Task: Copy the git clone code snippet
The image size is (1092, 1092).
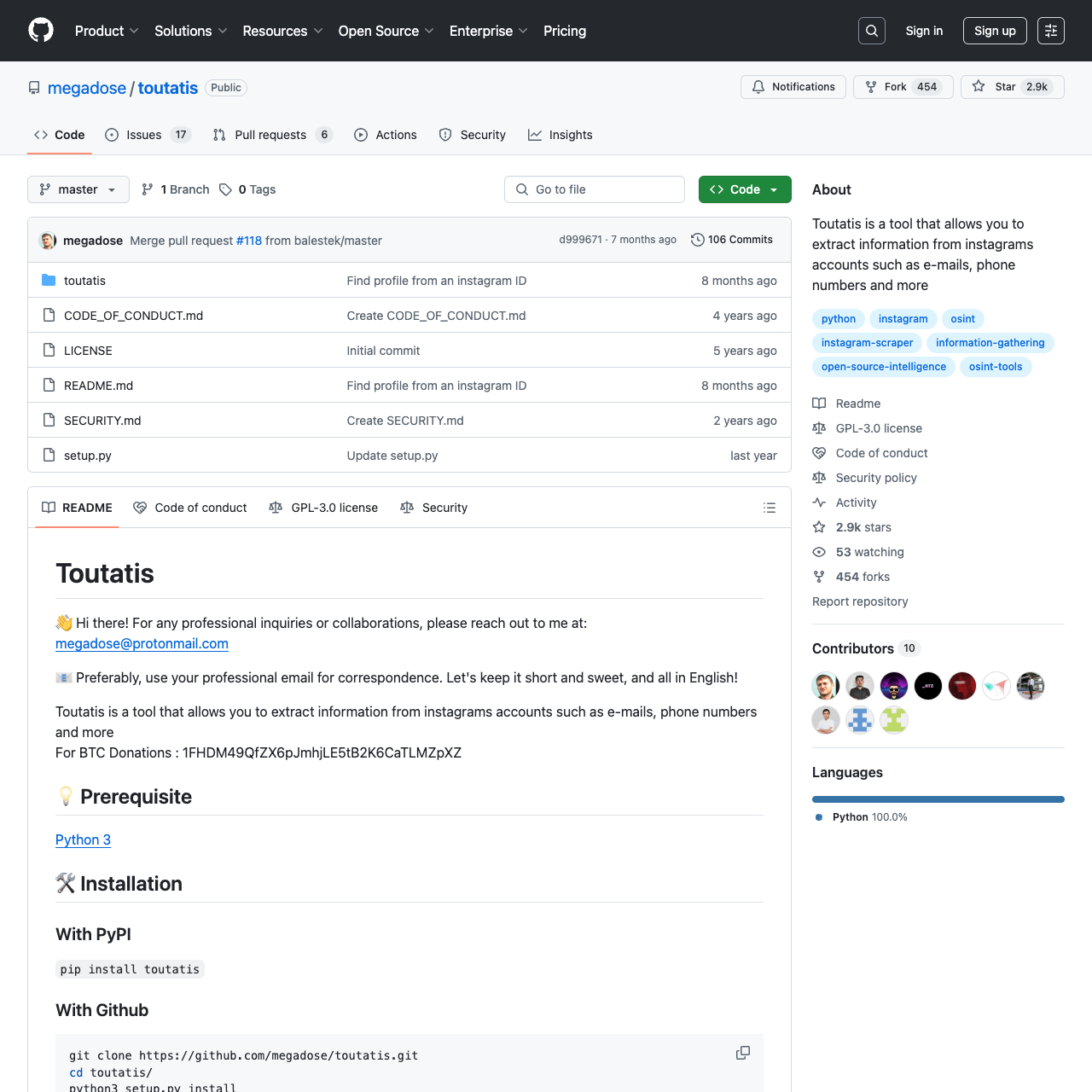Action: point(743,1053)
